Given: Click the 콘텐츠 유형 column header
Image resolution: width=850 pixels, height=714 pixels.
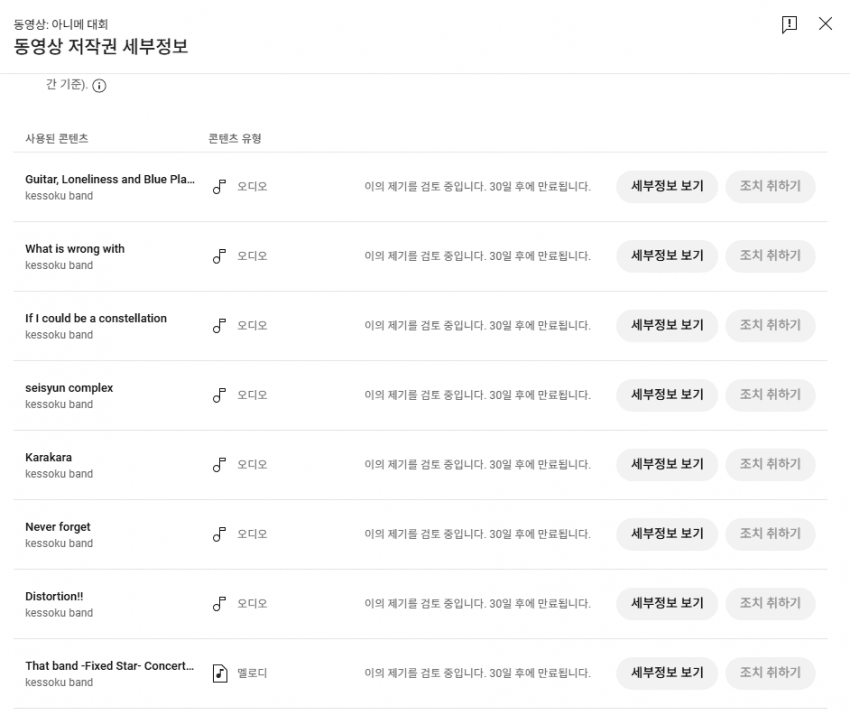Looking at the screenshot, I should pos(235,139).
